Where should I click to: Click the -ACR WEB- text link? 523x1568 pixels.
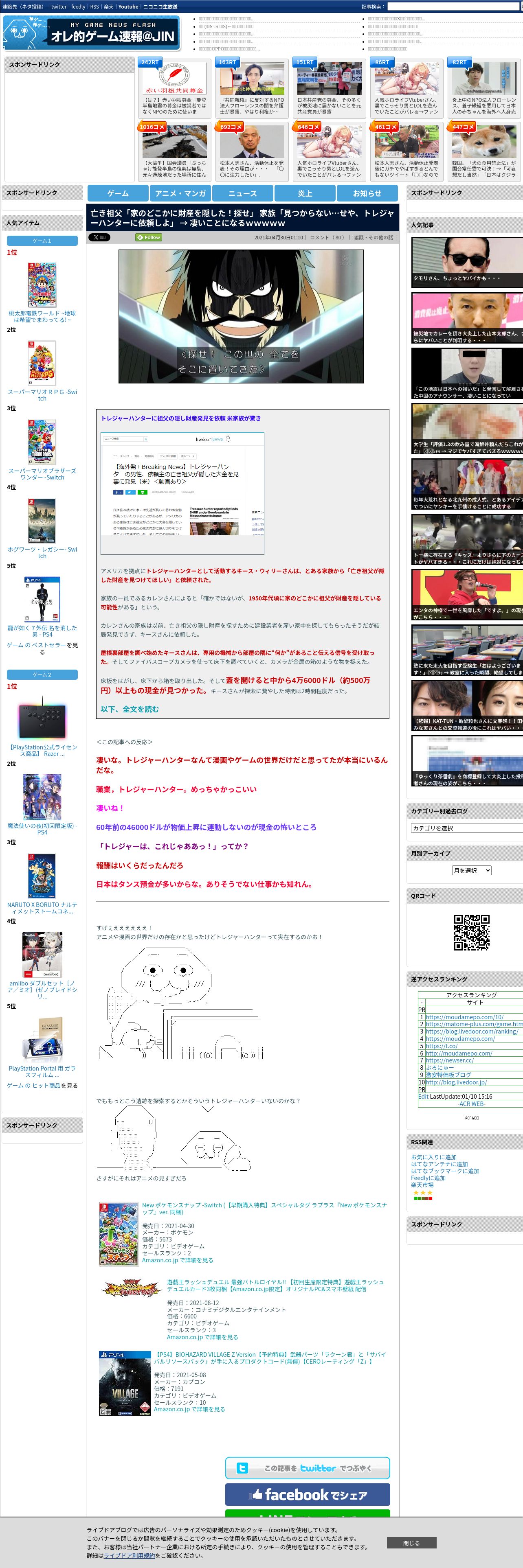(x=471, y=1104)
